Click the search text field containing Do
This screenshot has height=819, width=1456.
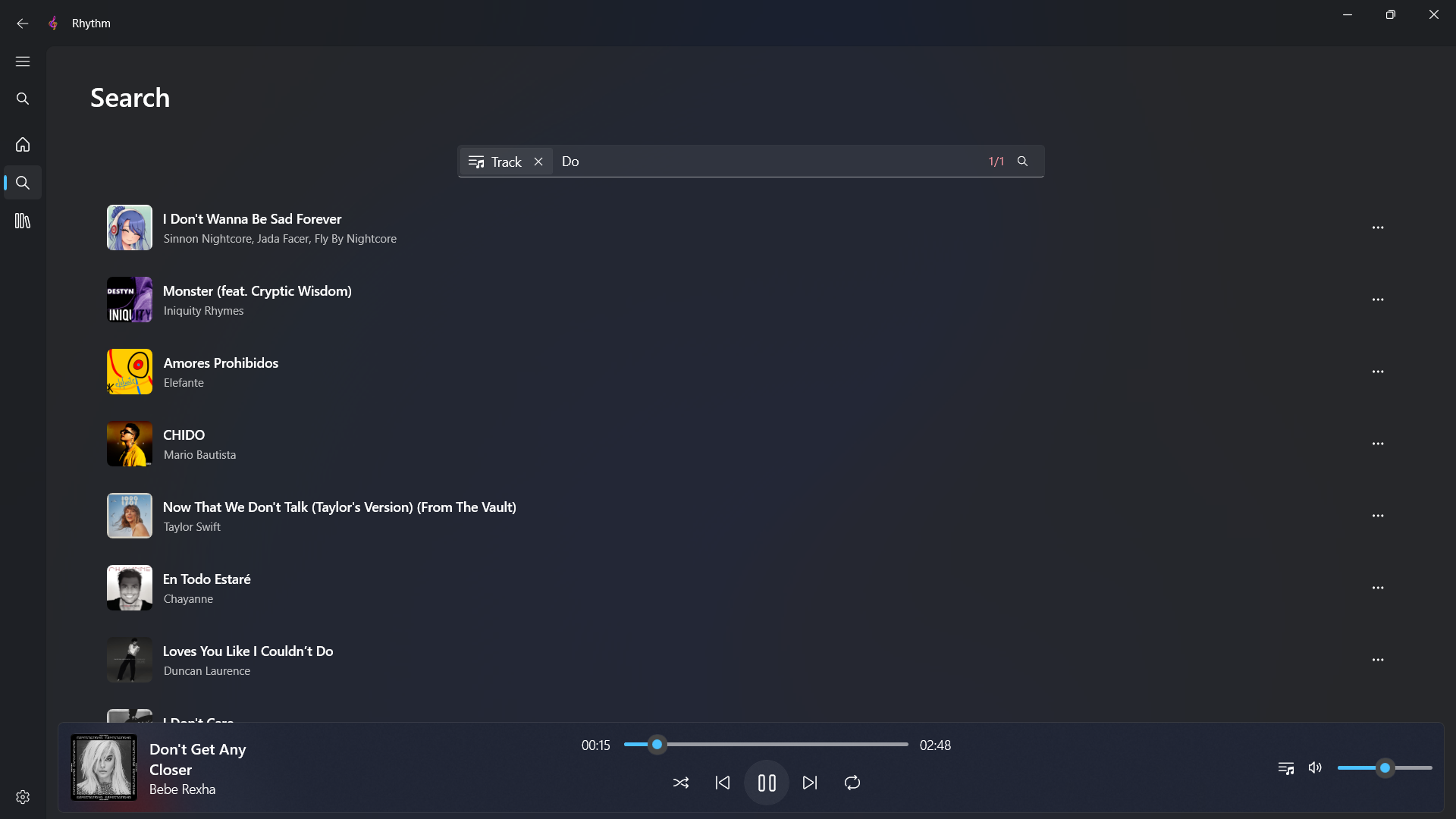point(758,162)
